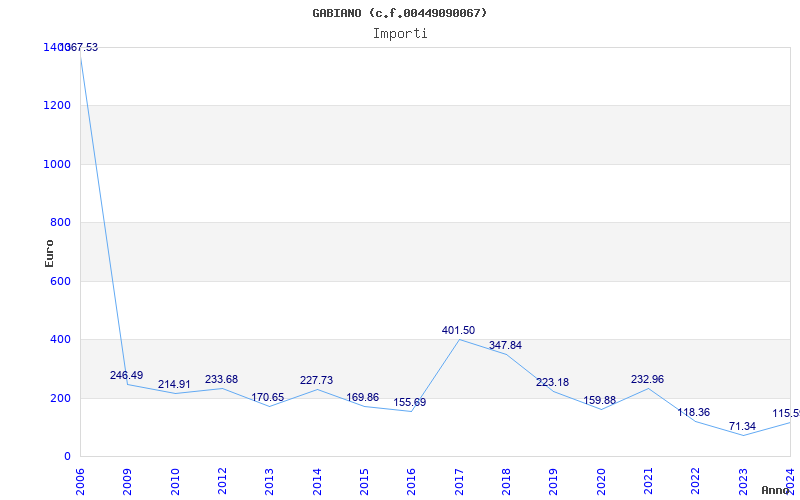This screenshot has width=800, height=500.
Task: Select the 227.73 data label
Action: point(316,381)
